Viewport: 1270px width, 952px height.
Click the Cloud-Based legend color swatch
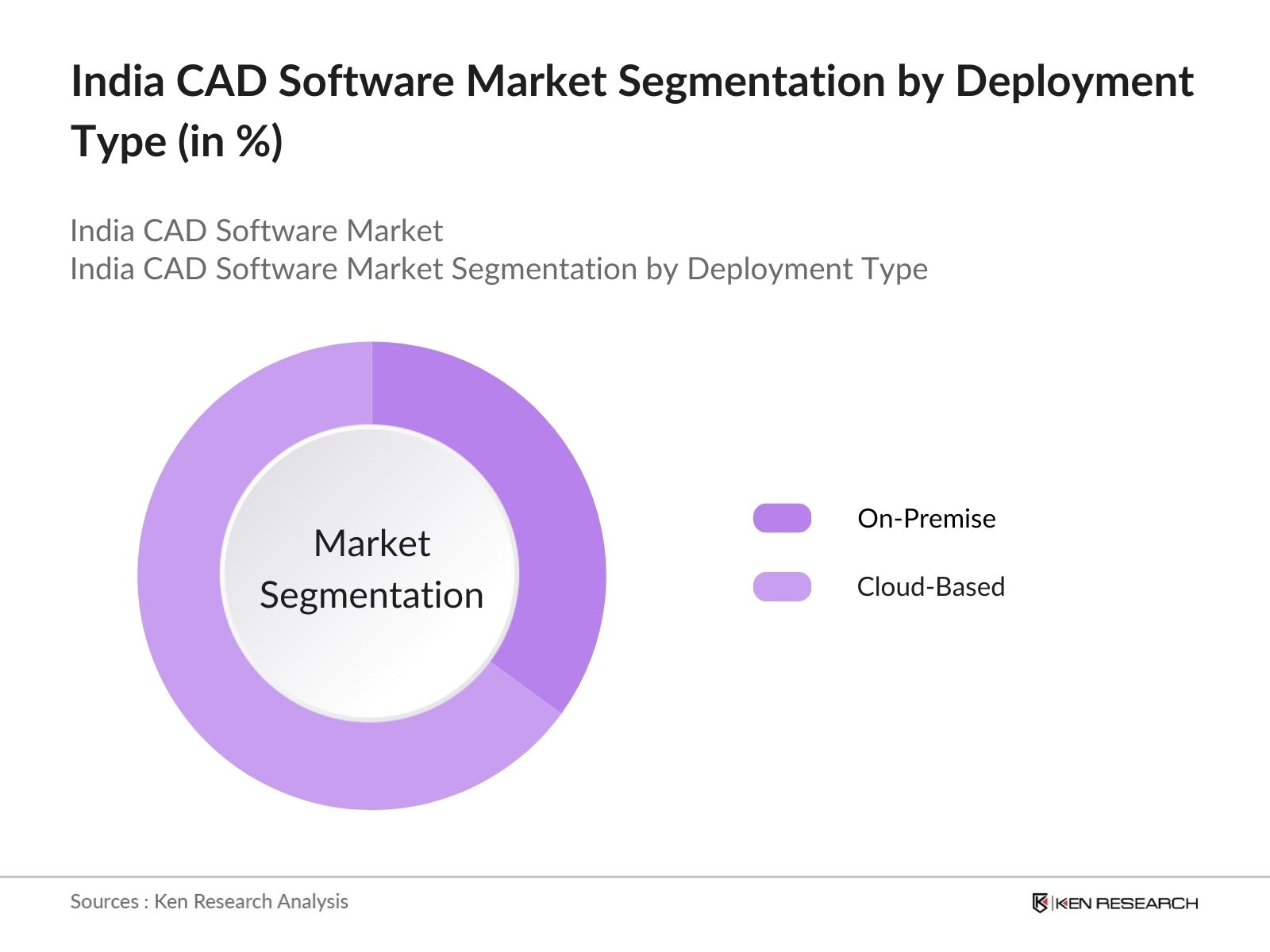tap(782, 586)
